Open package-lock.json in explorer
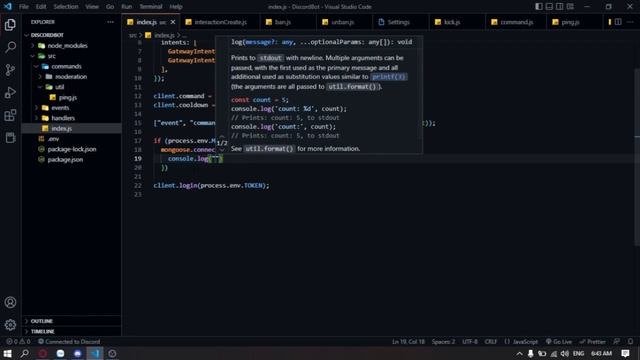 (71, 149)
